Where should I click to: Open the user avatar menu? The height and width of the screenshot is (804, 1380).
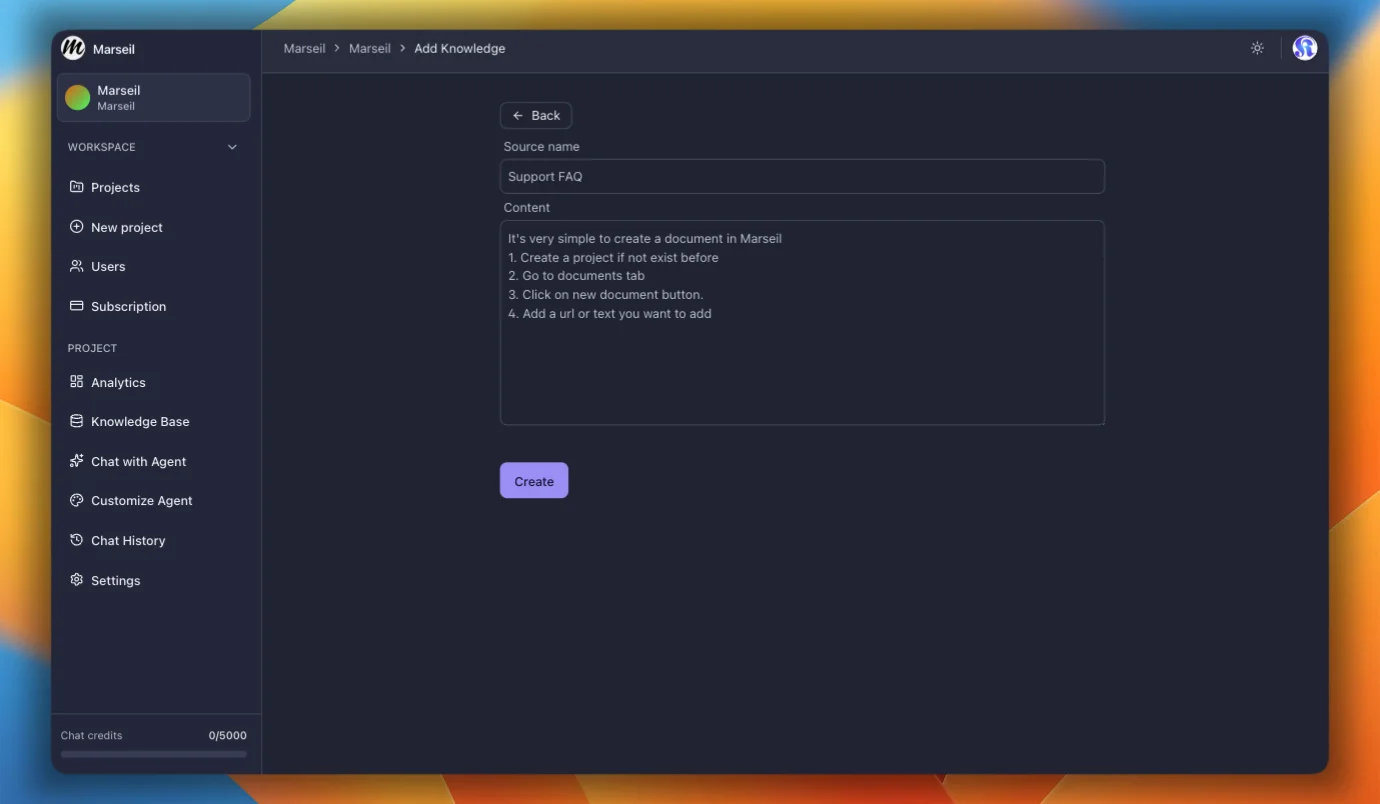(1305, 48)
